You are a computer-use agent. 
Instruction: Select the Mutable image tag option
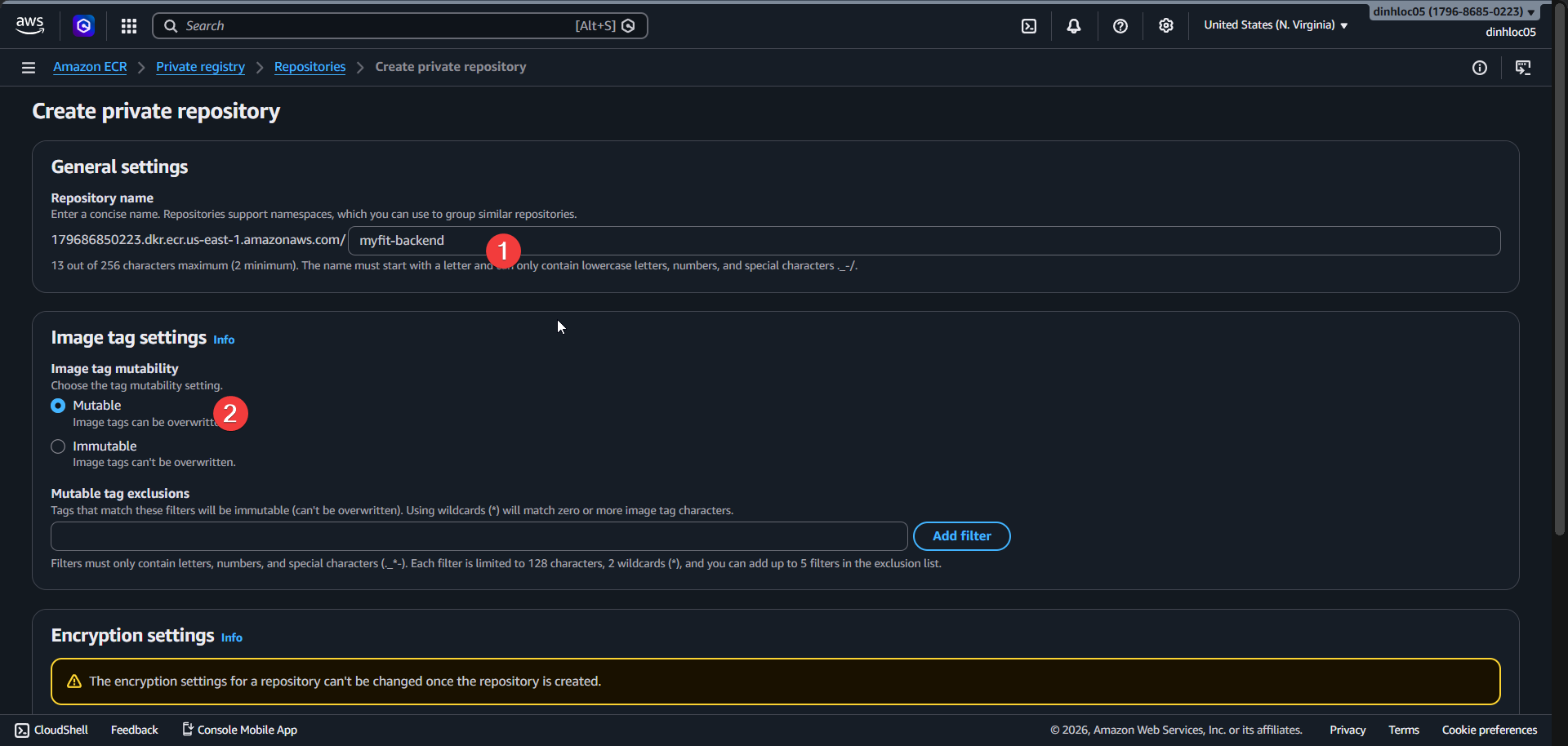(58, 405)
